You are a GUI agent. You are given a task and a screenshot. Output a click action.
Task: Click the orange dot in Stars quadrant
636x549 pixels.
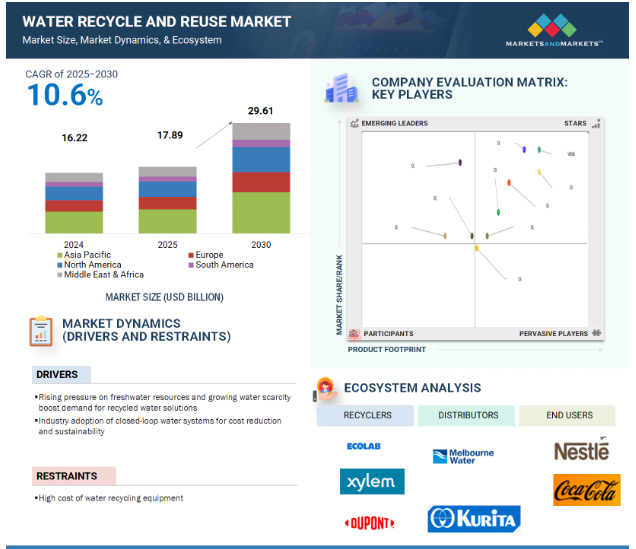pyautogui.click(x=509, y=183)
